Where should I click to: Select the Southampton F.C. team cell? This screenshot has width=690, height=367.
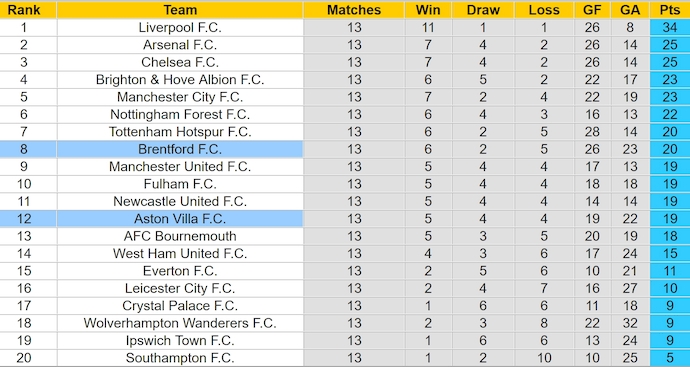pyautogui.click(x=180, y=358)
